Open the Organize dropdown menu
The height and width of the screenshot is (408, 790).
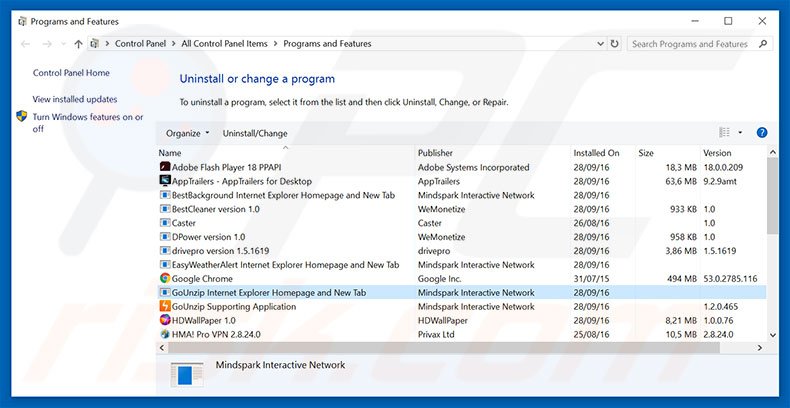point(187,133)
